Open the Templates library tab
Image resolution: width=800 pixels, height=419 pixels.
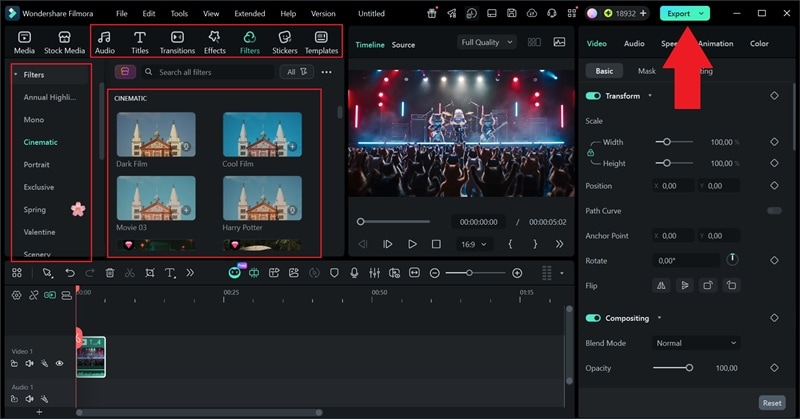pyautogui.click(x=321, y=42)
